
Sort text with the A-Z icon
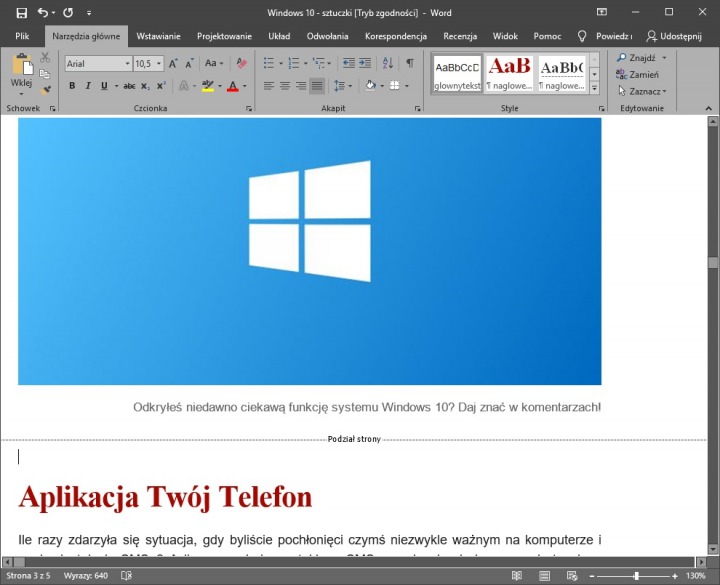(388, 63)
